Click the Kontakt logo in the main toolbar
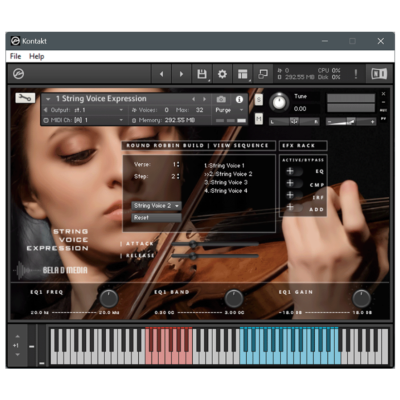 click(x=18, y=74)
